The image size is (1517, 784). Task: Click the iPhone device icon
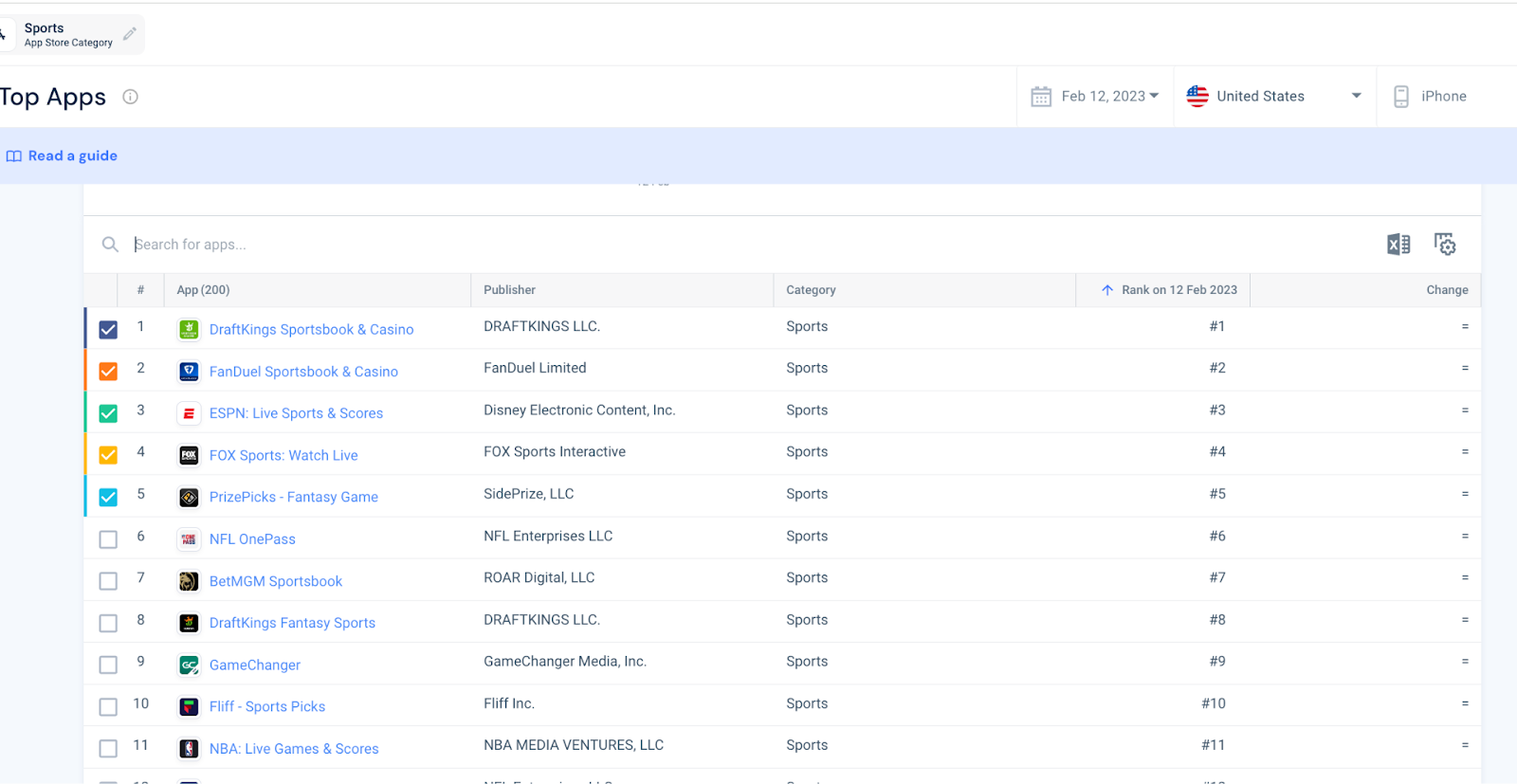[x=1401, y=97]
